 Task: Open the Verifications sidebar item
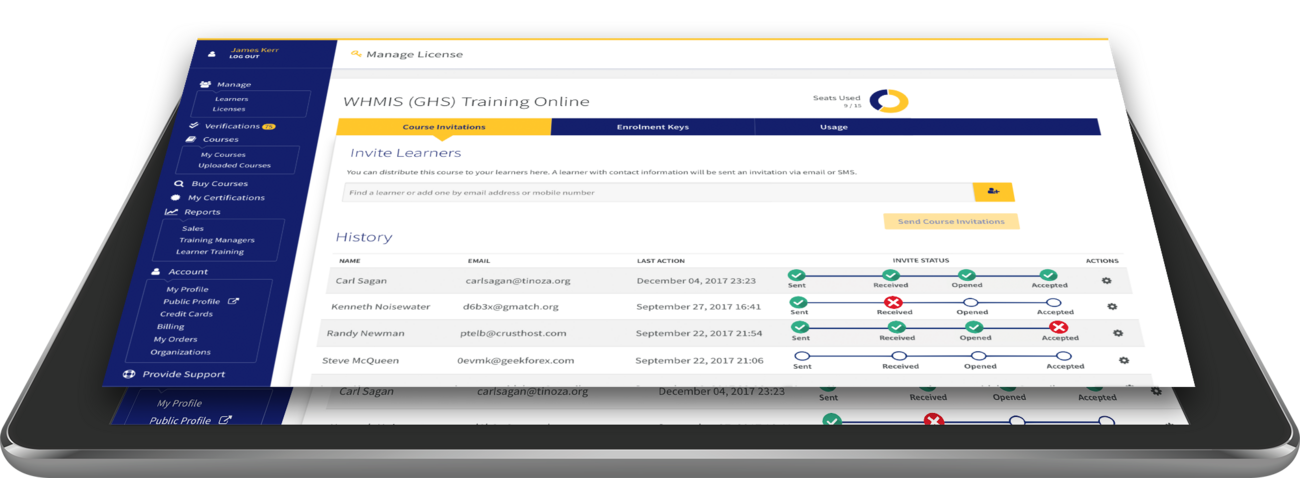pyautogui.click(x=232, y=127)
